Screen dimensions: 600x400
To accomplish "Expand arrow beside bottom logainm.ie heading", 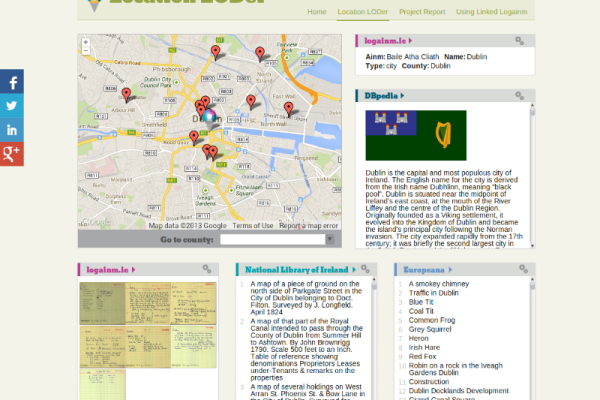I will [133, 270].
